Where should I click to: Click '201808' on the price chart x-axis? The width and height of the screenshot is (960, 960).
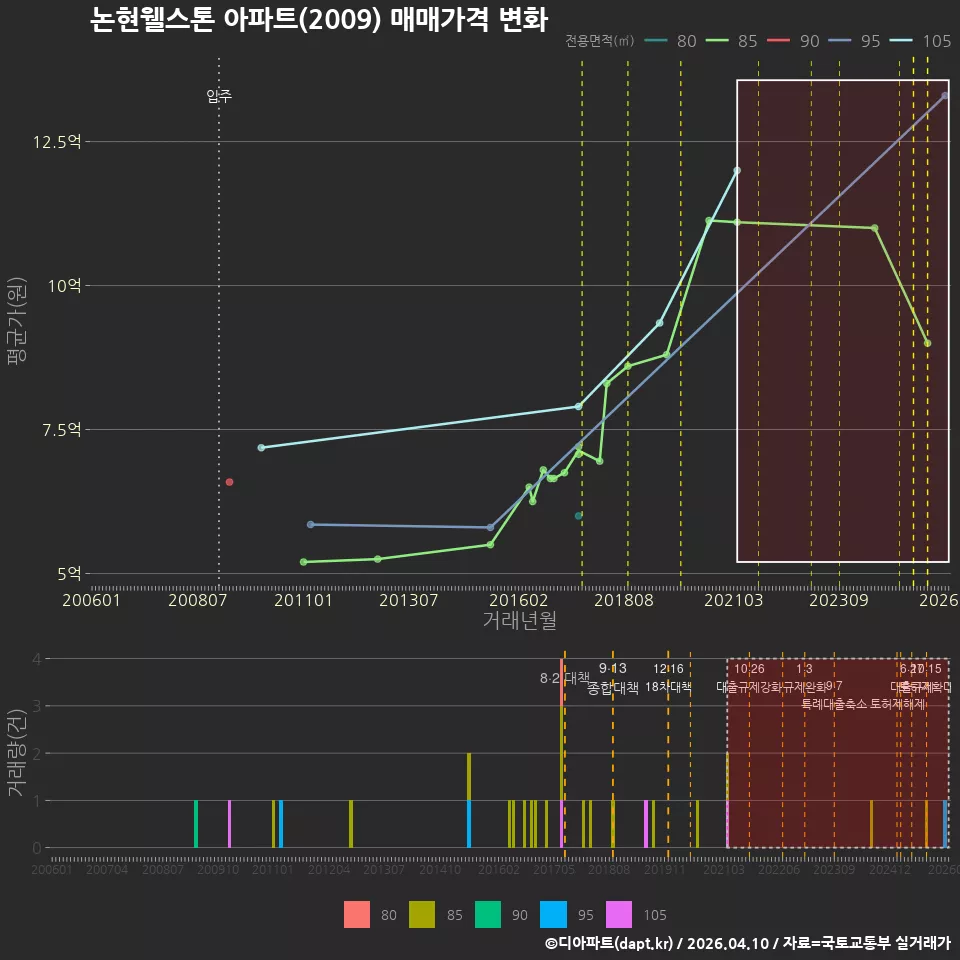coord(624,600)
